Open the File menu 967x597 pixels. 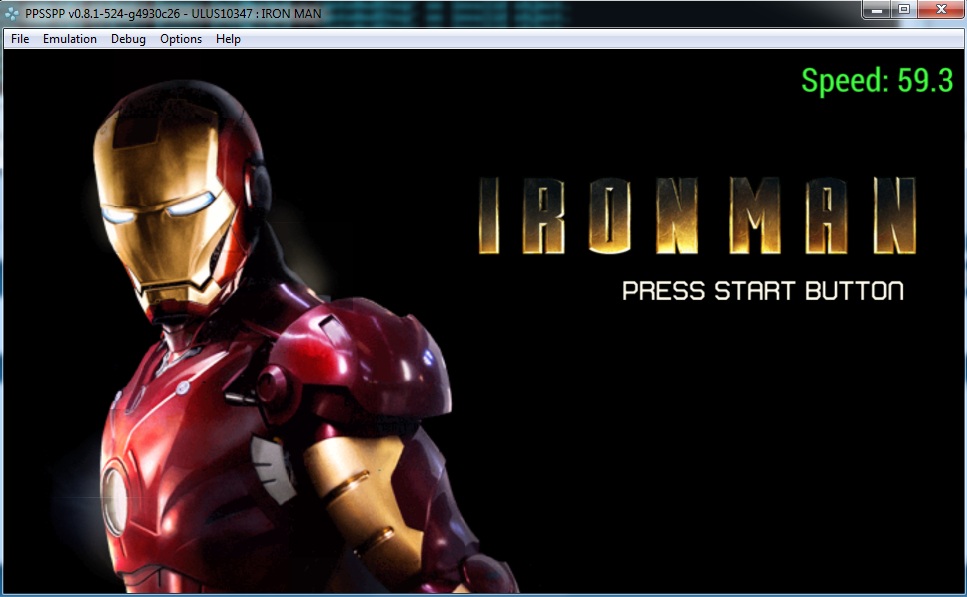click(20, 39)
